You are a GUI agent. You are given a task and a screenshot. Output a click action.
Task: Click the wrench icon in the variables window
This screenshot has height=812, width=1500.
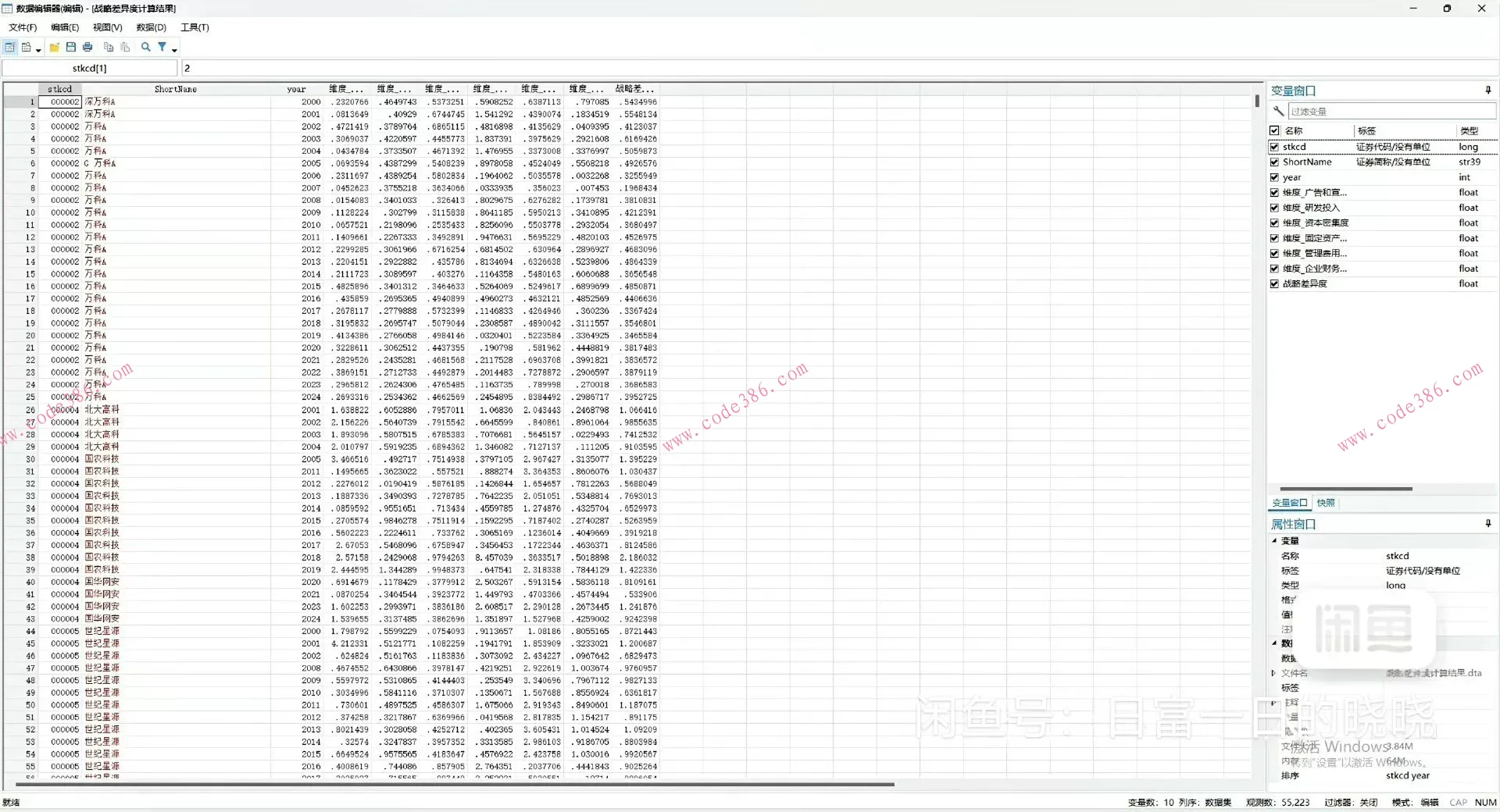click(1278, 111)
